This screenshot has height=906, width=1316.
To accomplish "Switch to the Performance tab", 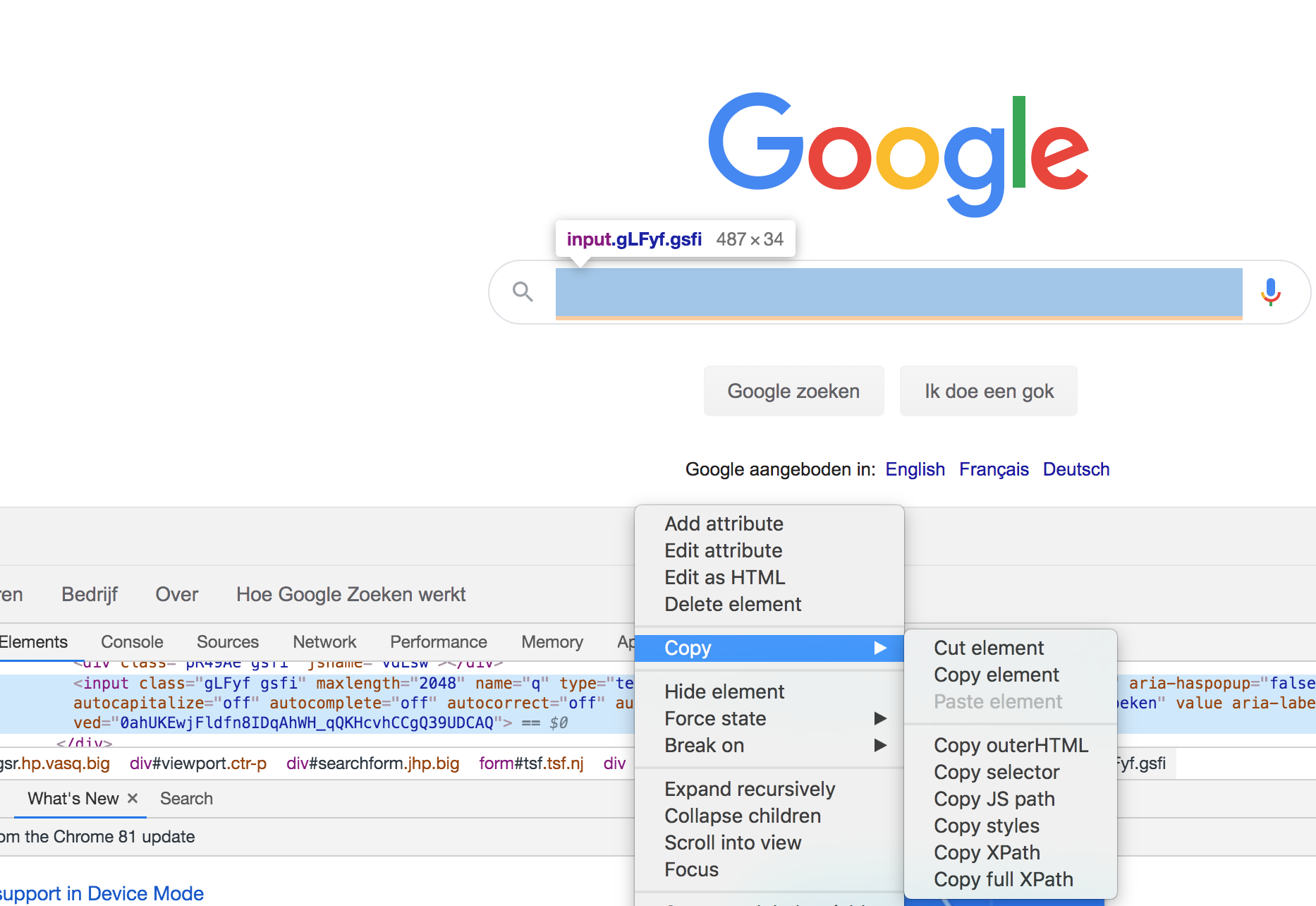I will (x=439, y=641).
